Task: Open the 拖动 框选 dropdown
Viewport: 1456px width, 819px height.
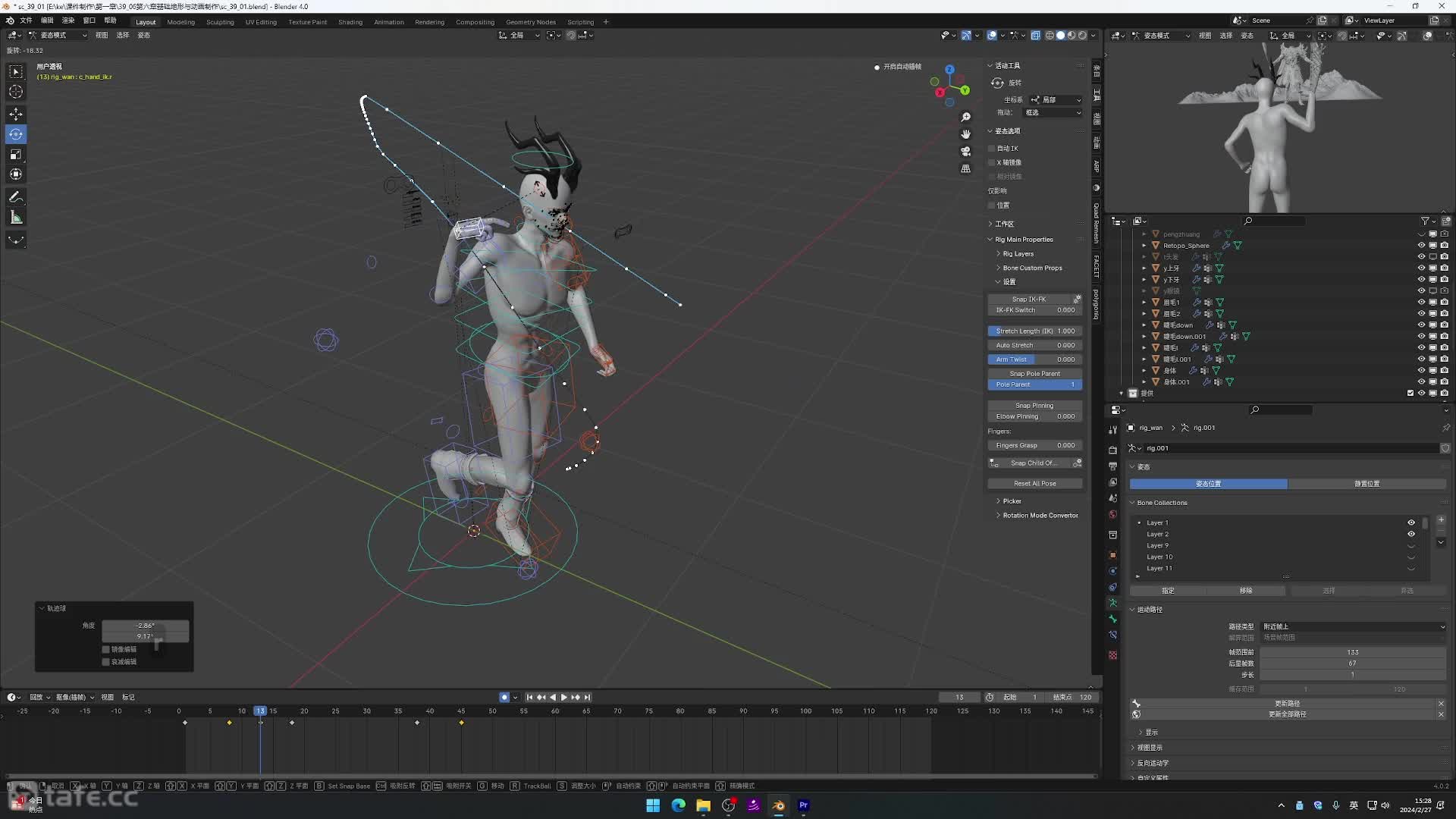Action: tap(1053, 113)
